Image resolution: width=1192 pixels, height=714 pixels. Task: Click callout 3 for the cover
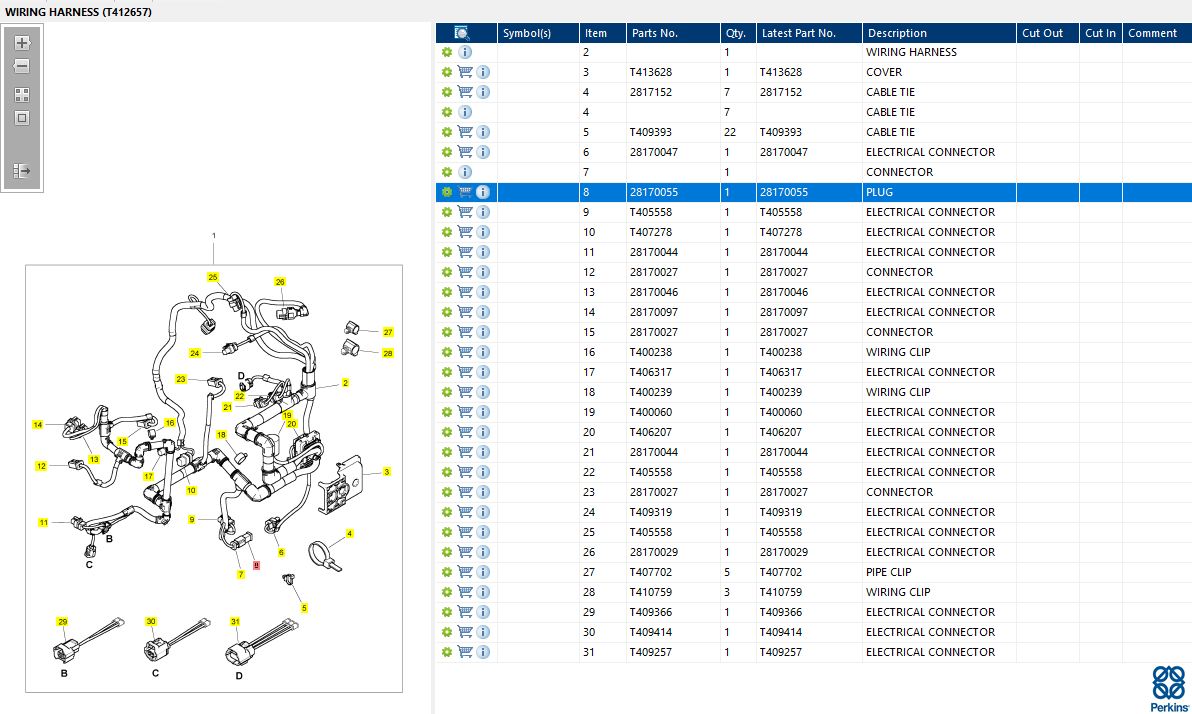point(387,472)
